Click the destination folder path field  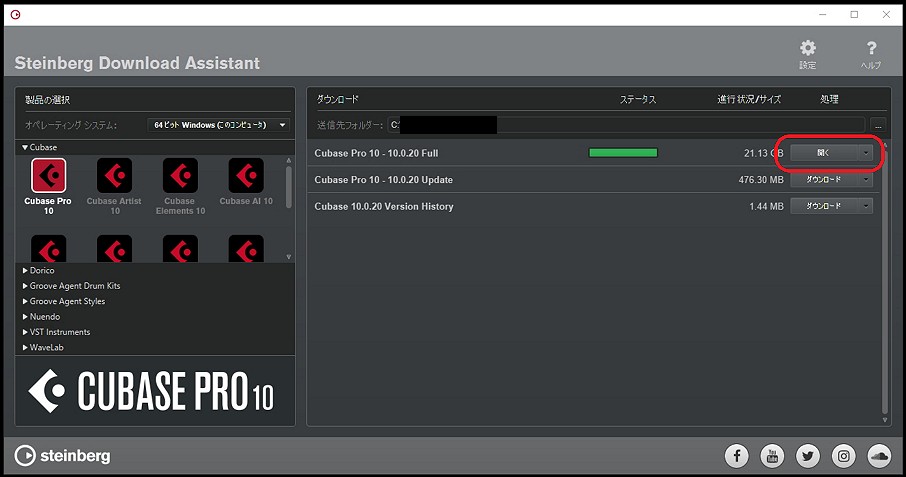click(x=626, y=125)
